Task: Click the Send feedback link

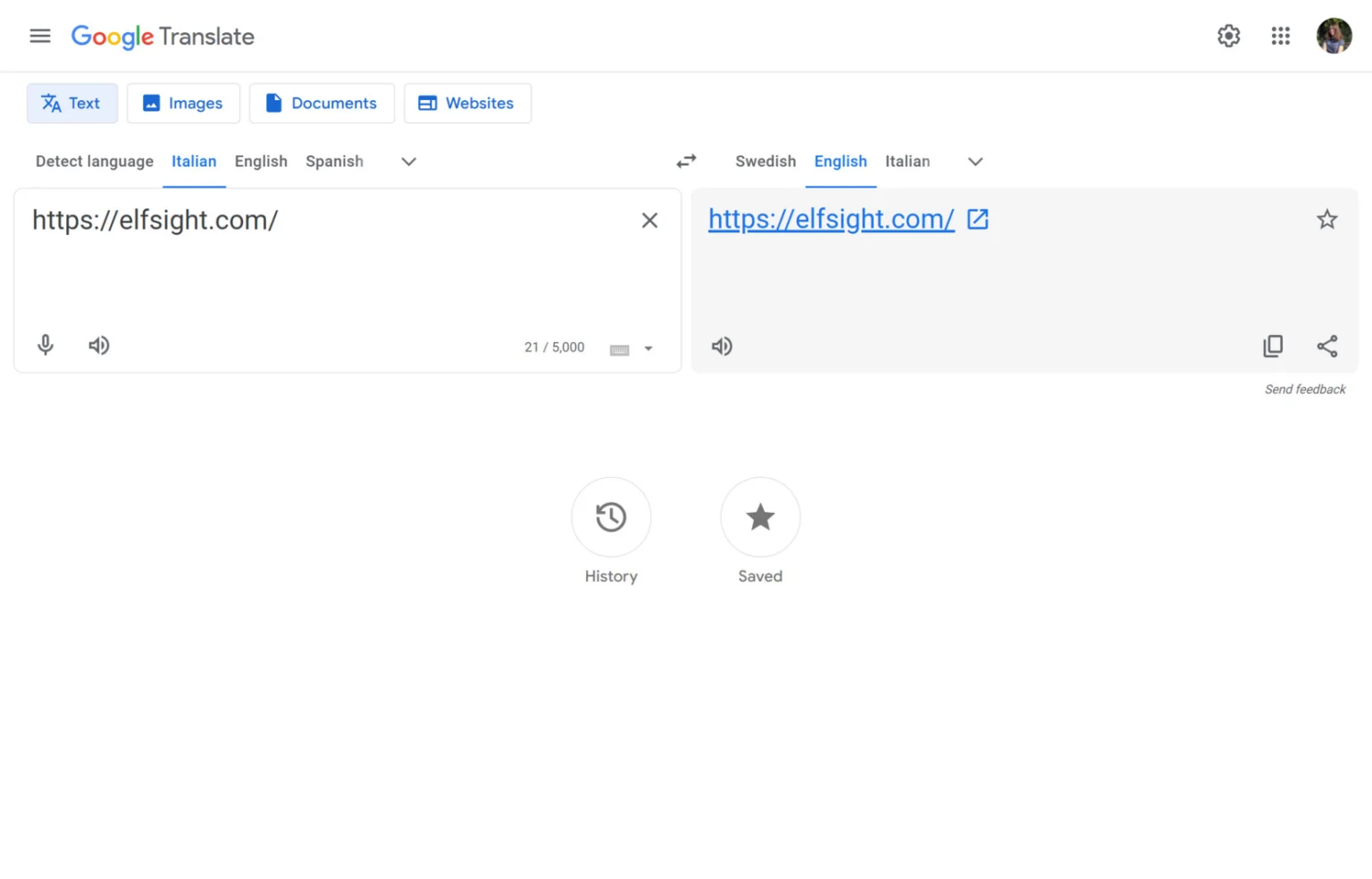Action: point(1305,389)
